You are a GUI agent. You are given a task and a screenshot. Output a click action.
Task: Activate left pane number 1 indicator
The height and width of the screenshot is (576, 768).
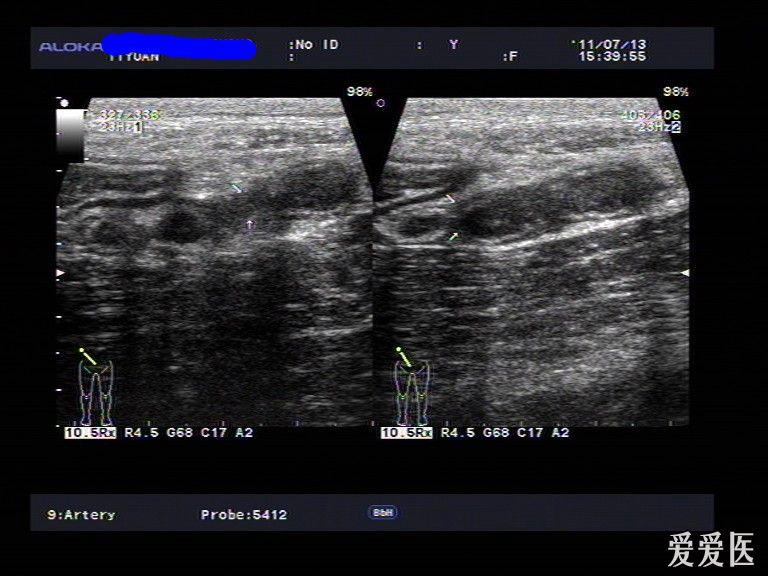[x=139, y=128]
